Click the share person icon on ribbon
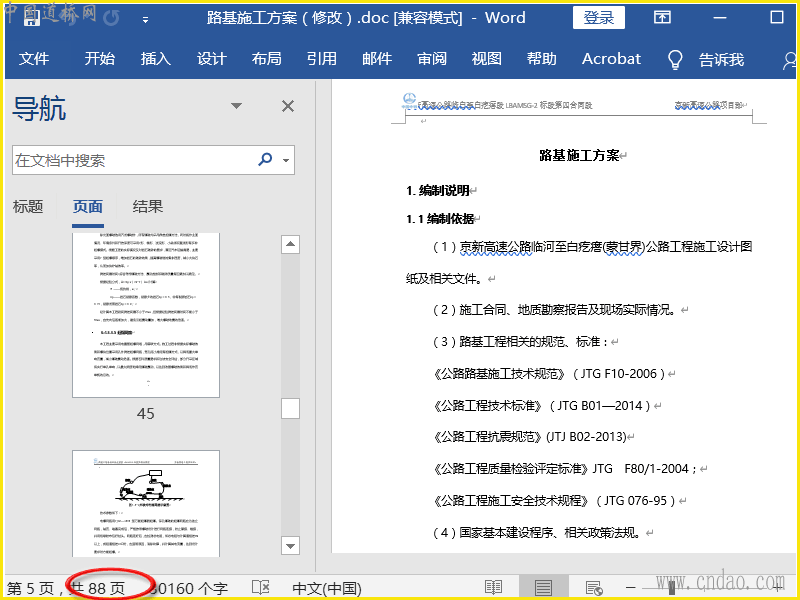Image resolution: width=800 pixels, height=600 pixels. (x=789, y=60)
